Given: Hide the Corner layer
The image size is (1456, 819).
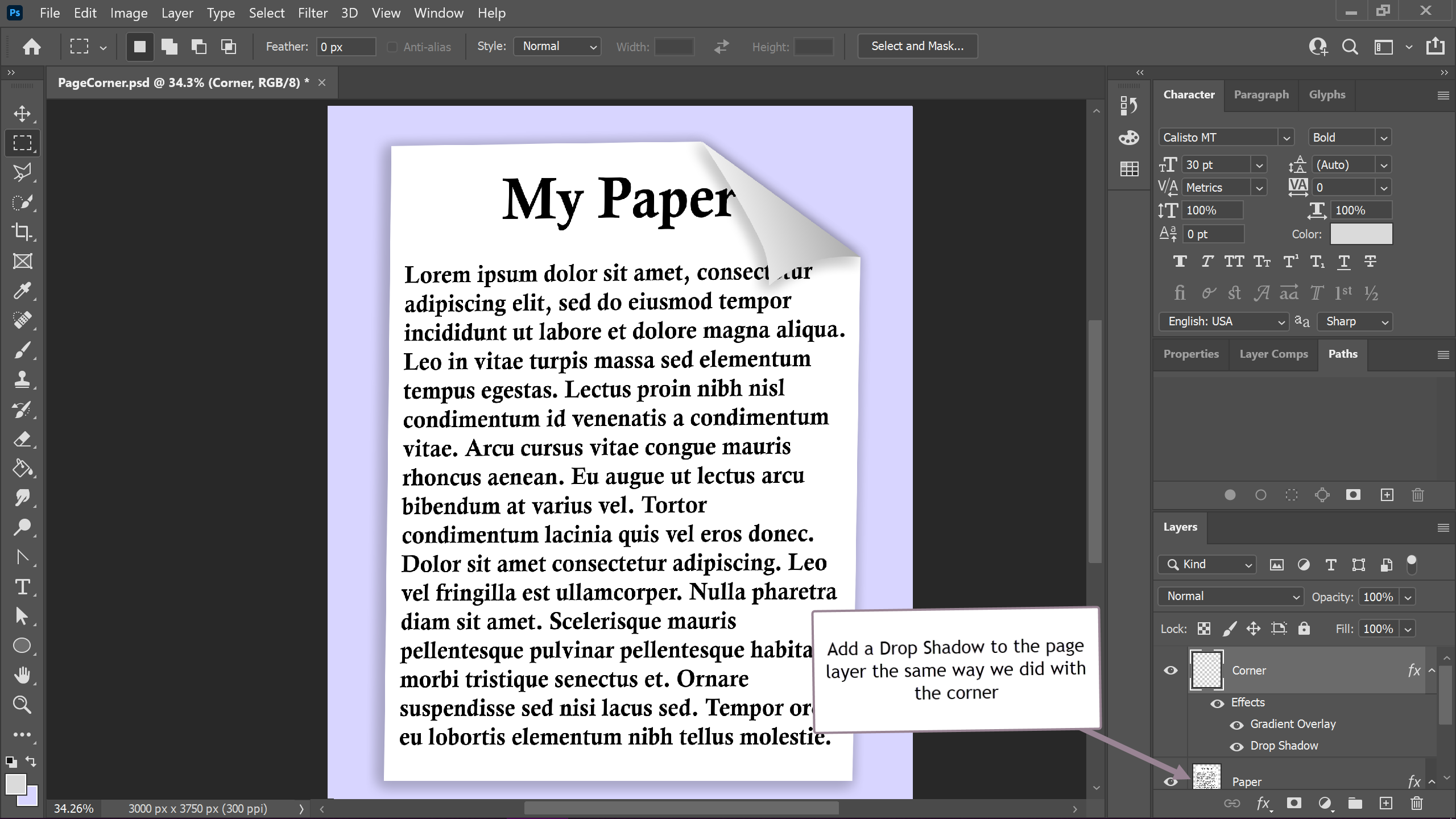Looking at the screenshot, I should click(x=1170, y=671).
